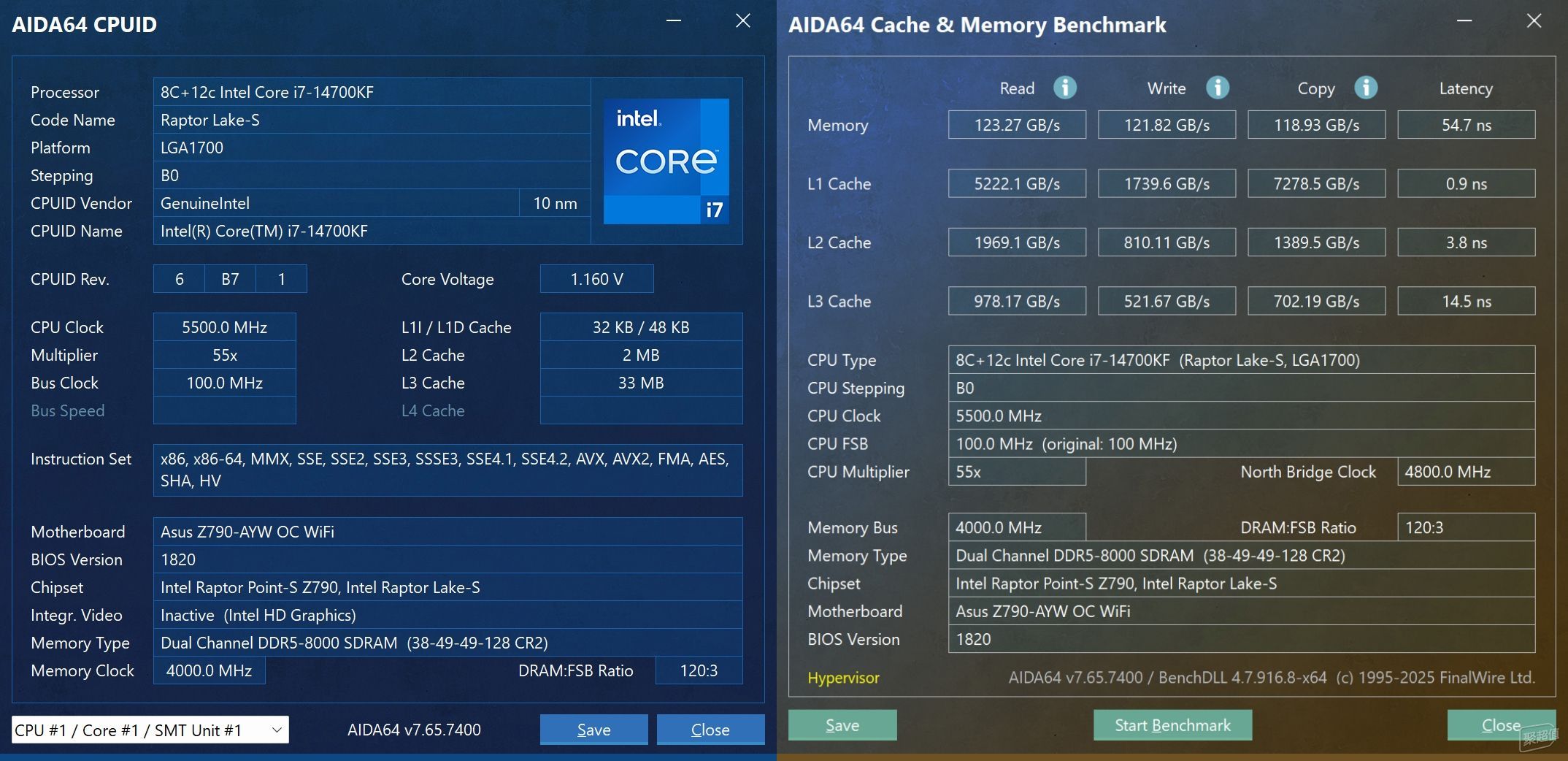Click the AIDA64 v7.65.7400 BenchDLL version text
Viewport: 1568px width, 761px height.
(x=1271, y=678)
